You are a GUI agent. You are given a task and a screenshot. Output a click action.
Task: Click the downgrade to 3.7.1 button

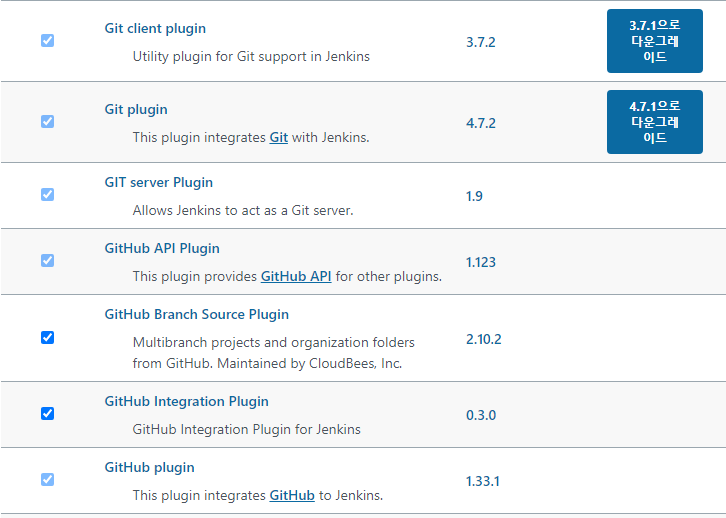[655, 41]
